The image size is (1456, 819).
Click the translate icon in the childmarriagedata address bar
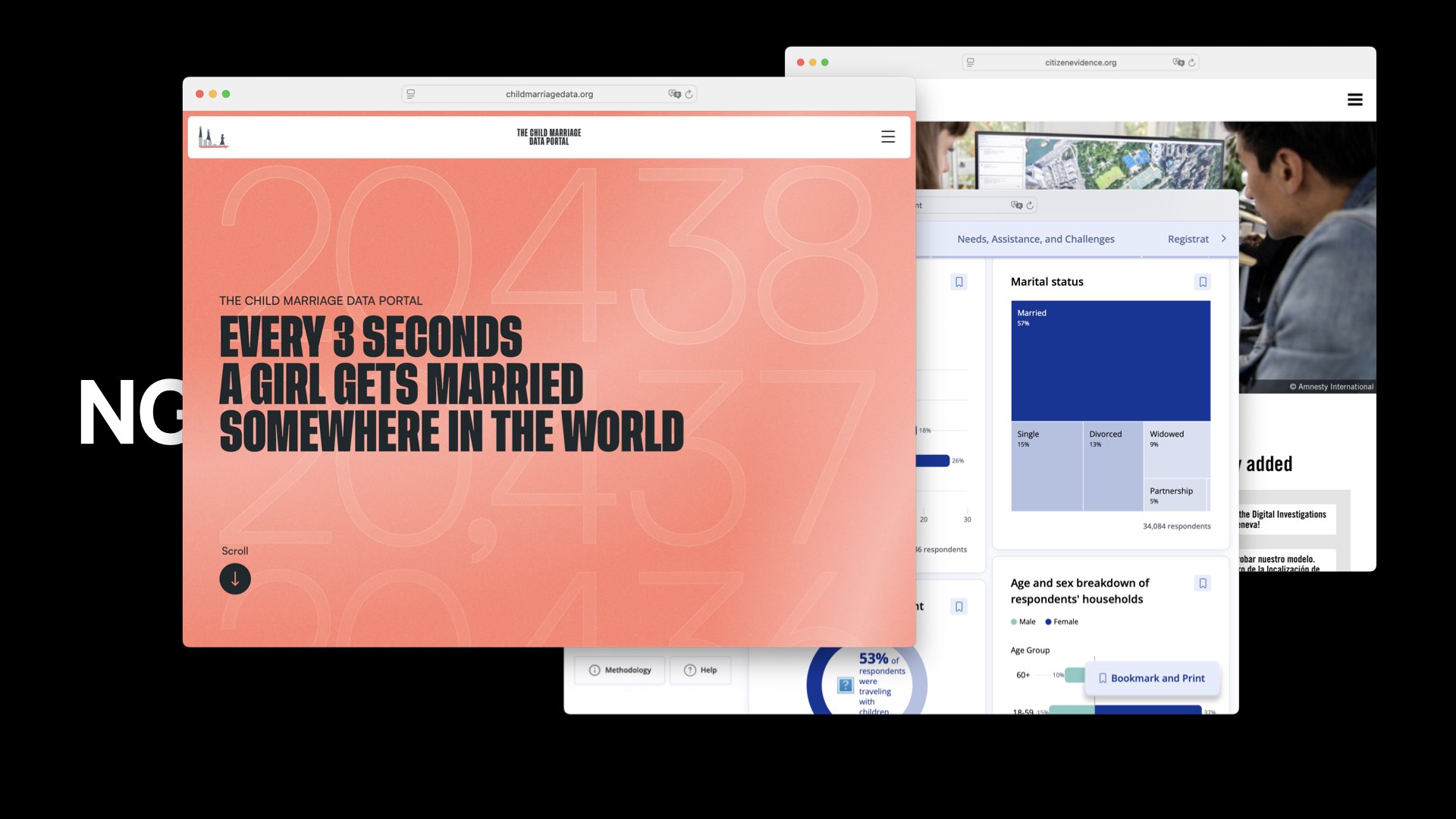point(674,94)
